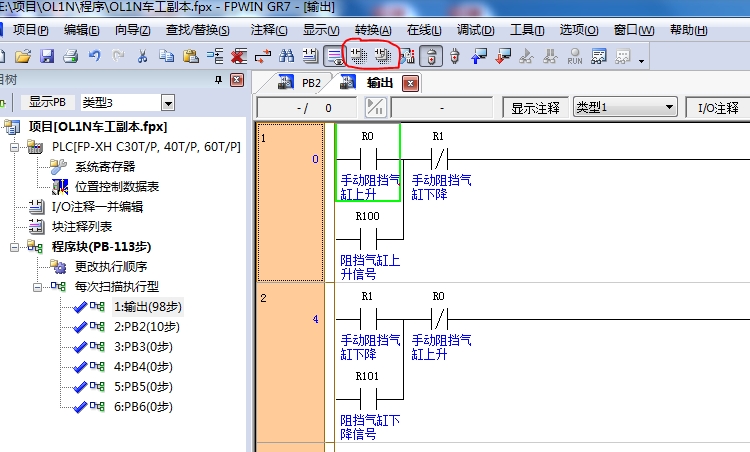750x452 pixels.
Task: Toggle the display comment view icon
Action: coord(334,56)
